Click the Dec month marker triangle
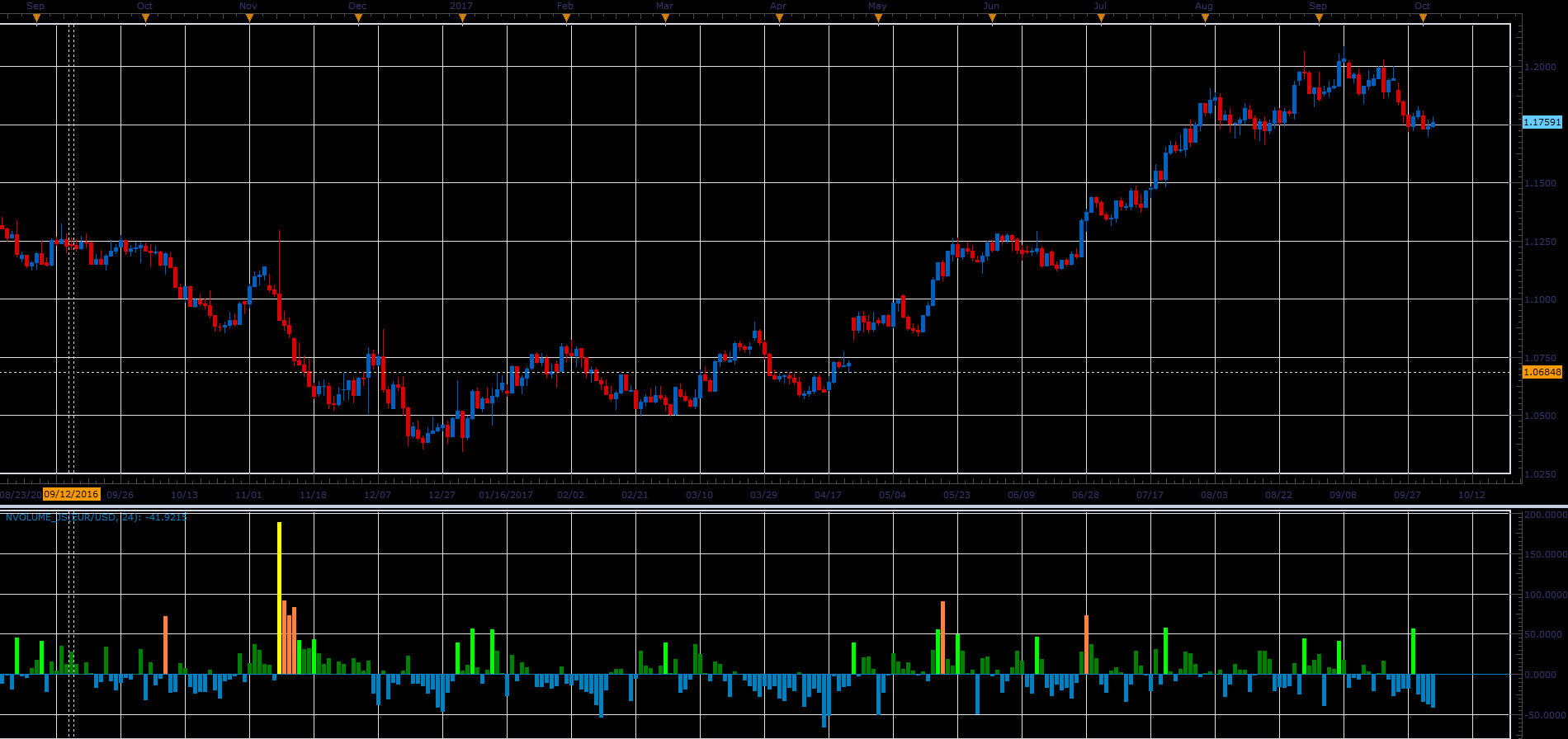The width and height of the screenshot is (1568, 739). (x=358, y=19)
